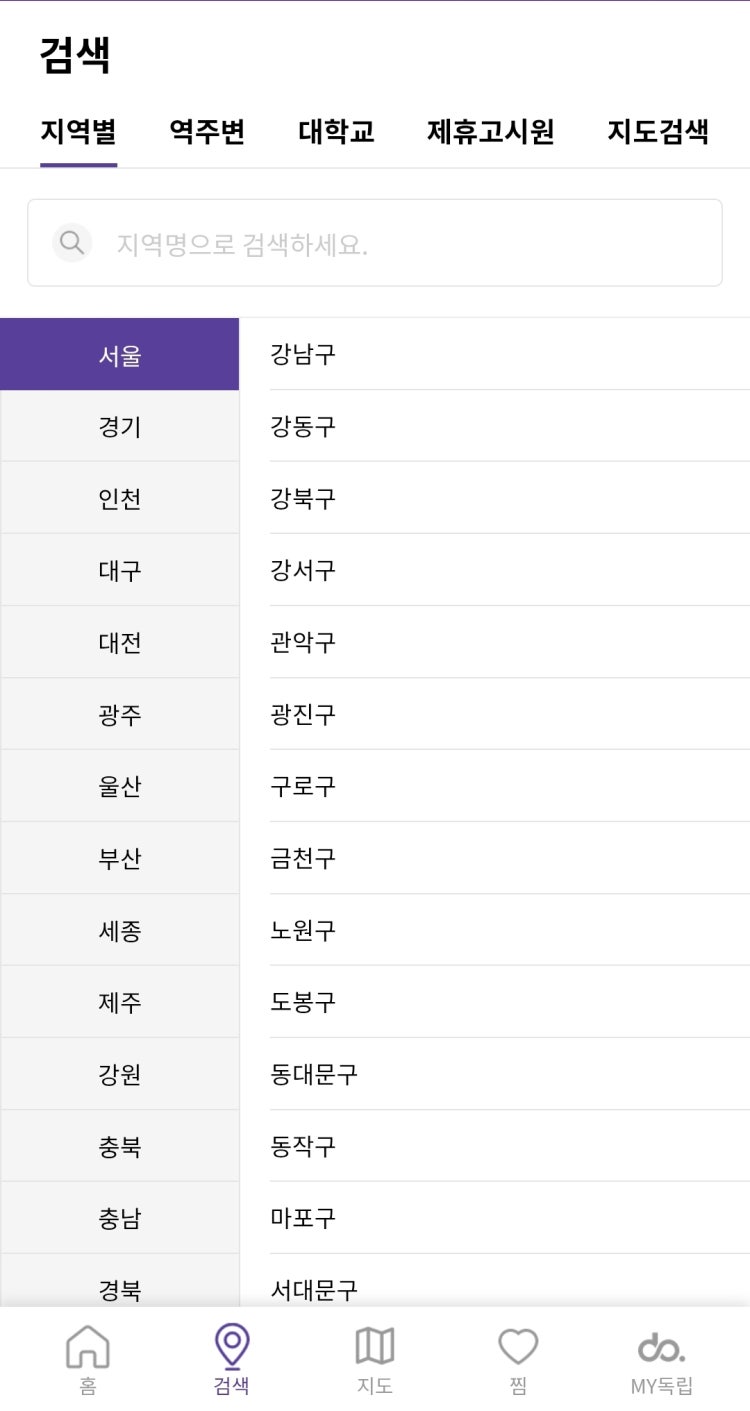This screenshot has width=750, height=1411.
Task: Switch to the 역주변 tab
Action: tap(207, 132)
